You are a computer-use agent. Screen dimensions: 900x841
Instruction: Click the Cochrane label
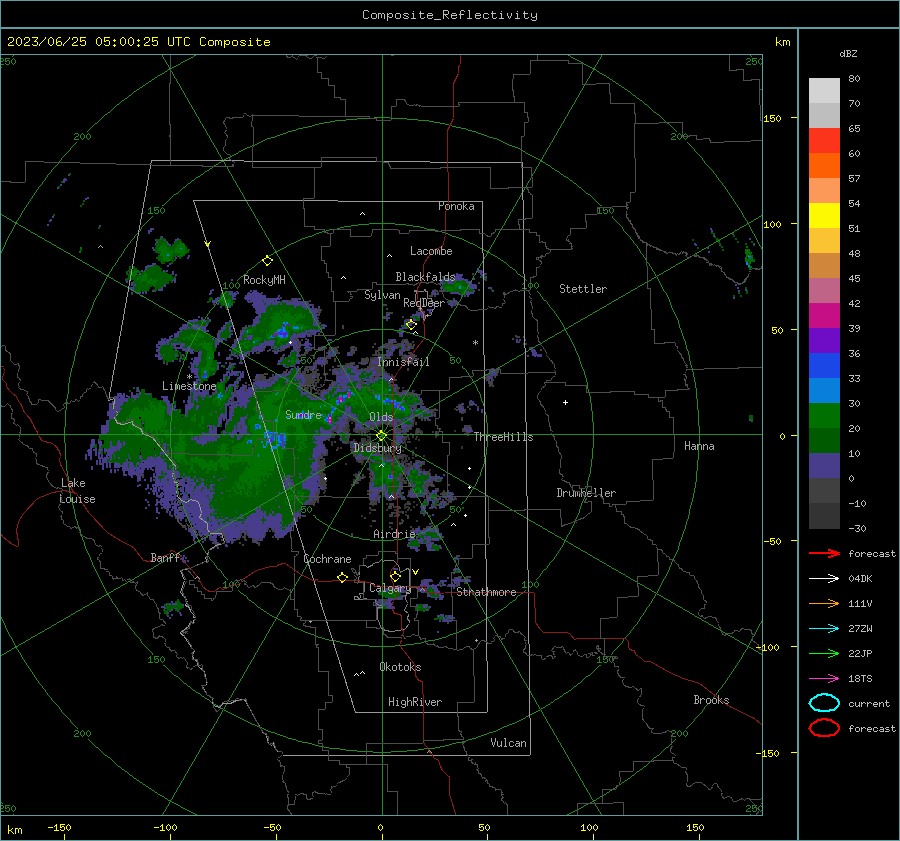coord(327,559)
